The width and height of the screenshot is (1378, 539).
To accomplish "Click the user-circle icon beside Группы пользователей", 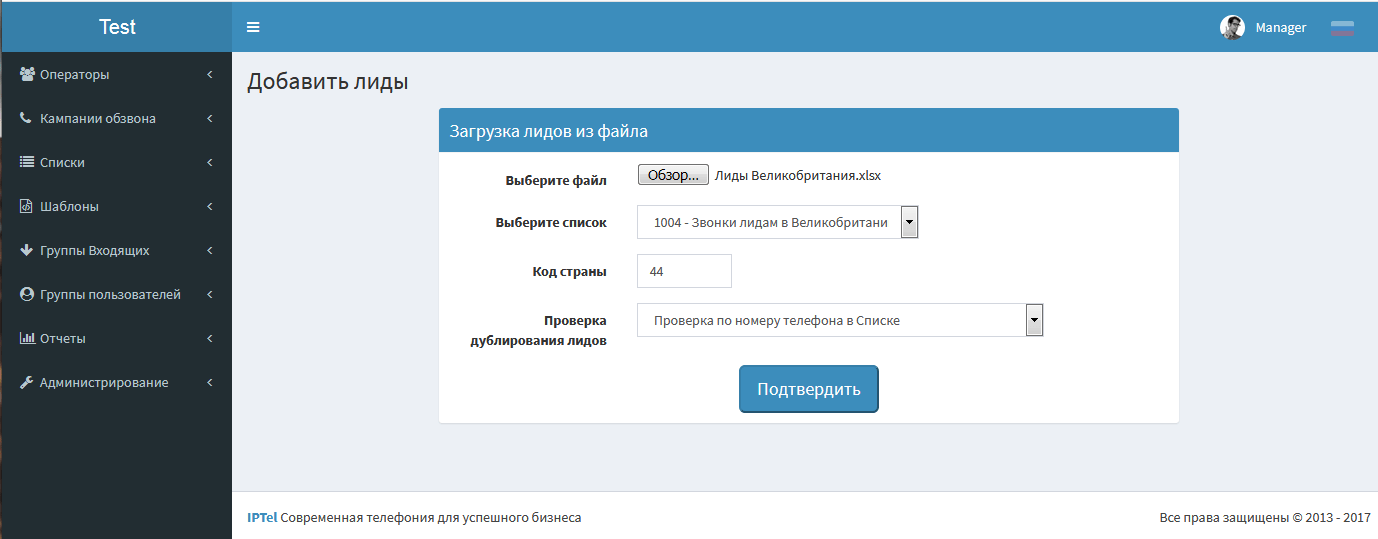I will [x=27, y=294].
